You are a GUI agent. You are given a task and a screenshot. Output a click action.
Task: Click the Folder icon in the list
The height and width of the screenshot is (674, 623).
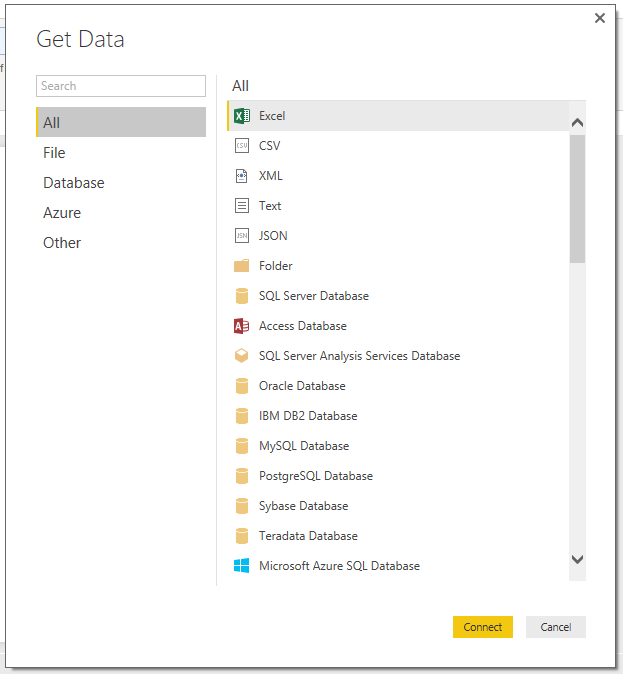(x=241, y=266)
